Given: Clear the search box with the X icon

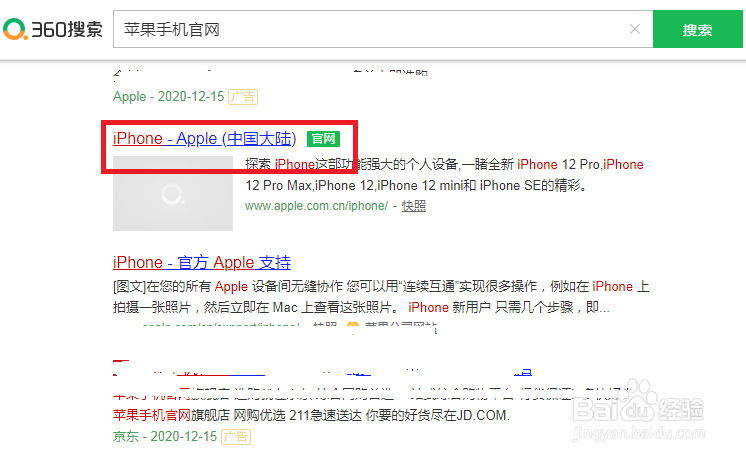Looking at the screenshot, I should pos(635,29).
